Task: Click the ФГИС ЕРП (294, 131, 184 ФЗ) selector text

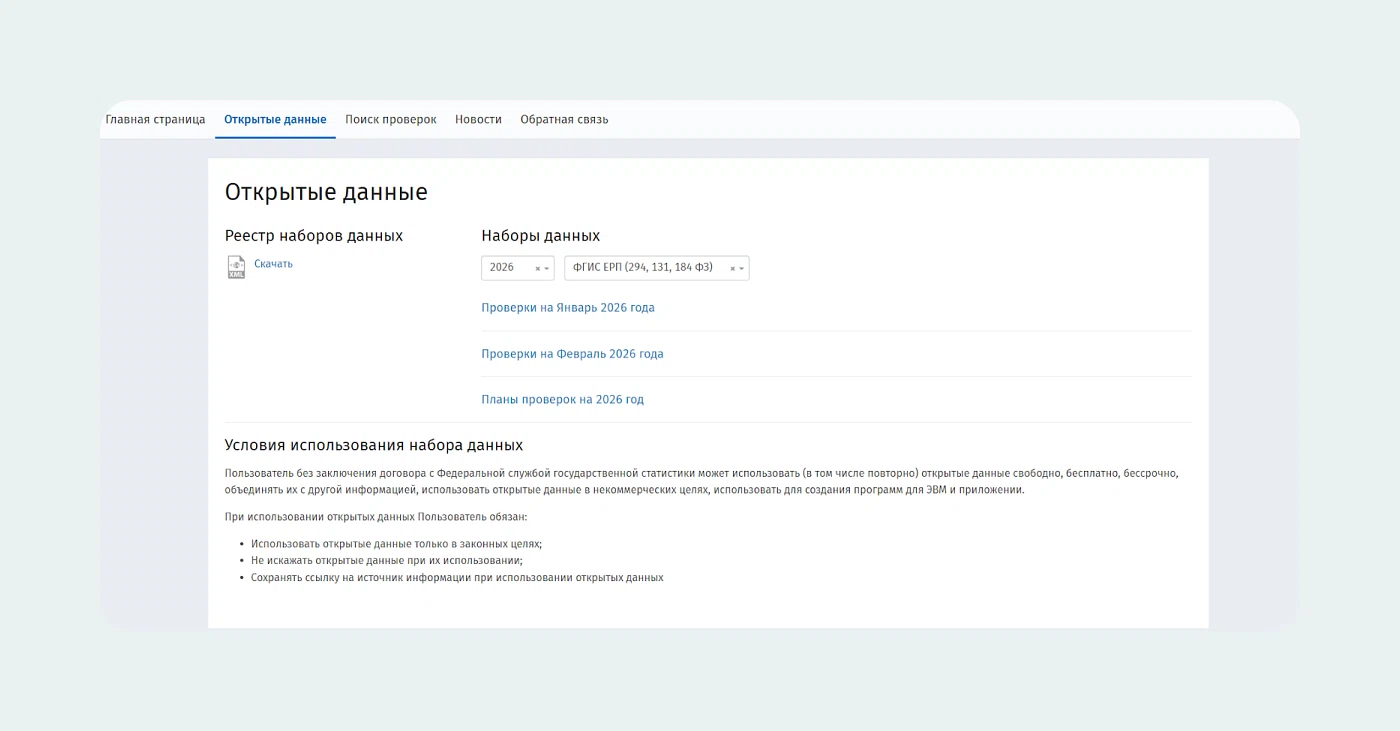Action: pos(642,268)
